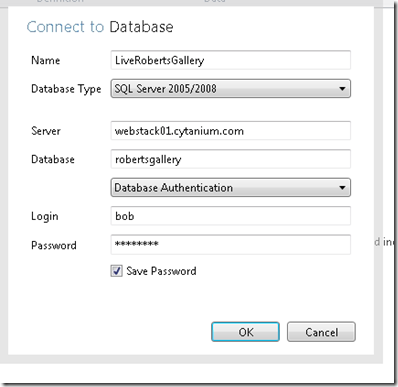The width and height of the screenshot is (398, 387).
Task: Click the Name label text
Action: 46,60
